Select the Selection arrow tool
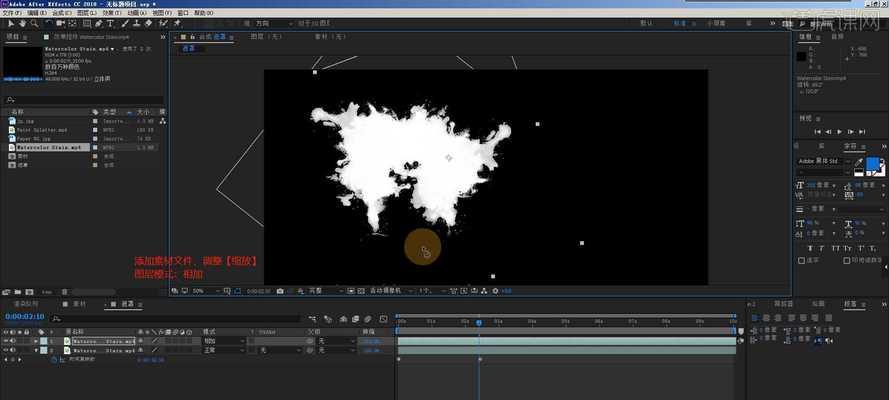The height and width of the screenshot is (400, 889). click(x=11, y=23)
